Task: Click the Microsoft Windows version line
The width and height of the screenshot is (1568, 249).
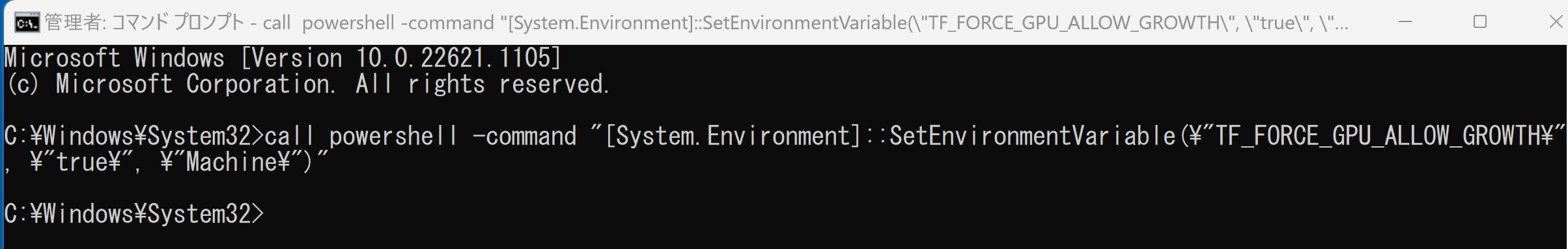Action: point(283,59)
